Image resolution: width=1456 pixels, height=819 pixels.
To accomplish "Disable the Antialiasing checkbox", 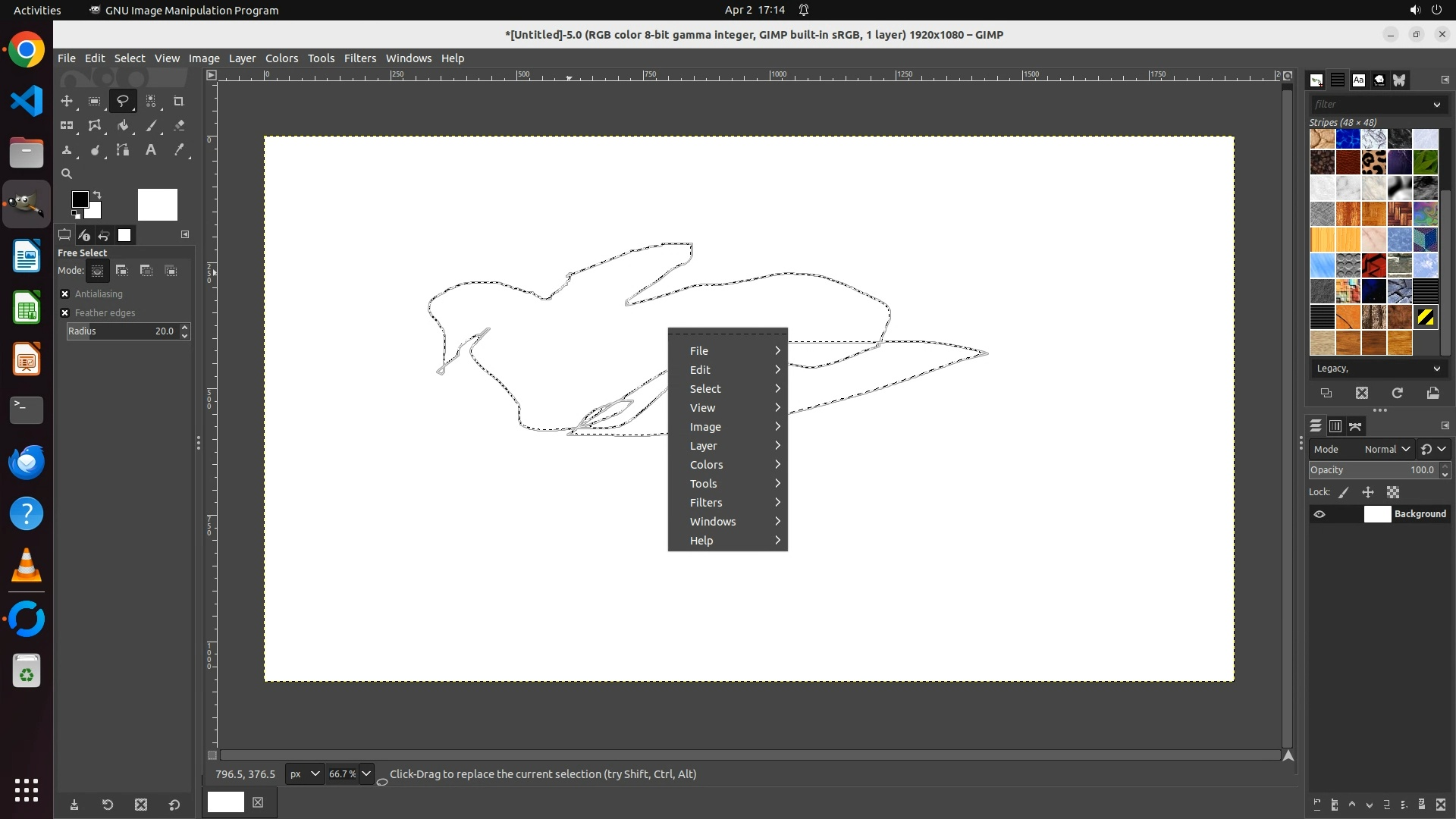I will coord(65,294).
